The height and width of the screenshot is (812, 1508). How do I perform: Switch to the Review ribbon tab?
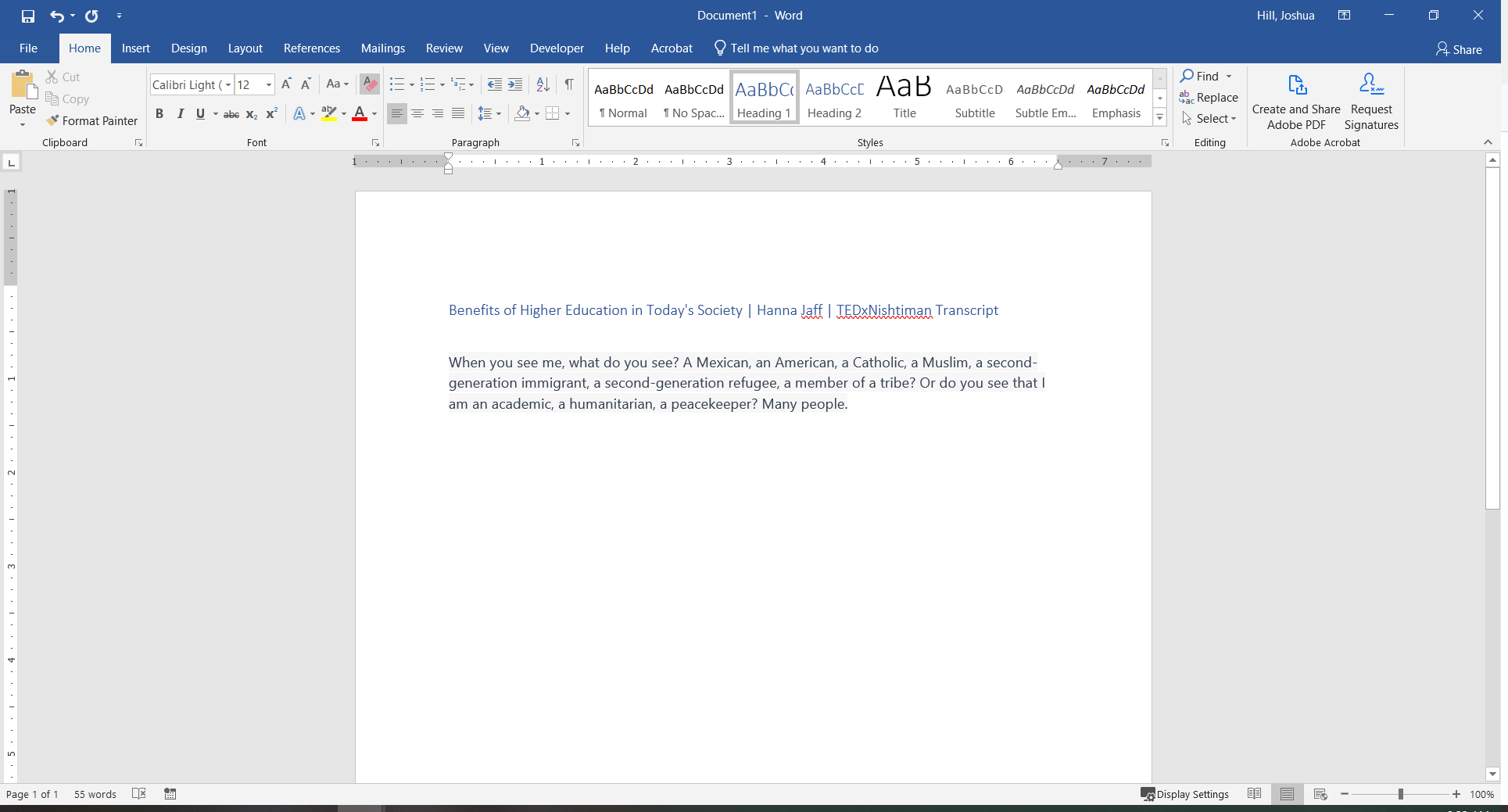(444, 48)
